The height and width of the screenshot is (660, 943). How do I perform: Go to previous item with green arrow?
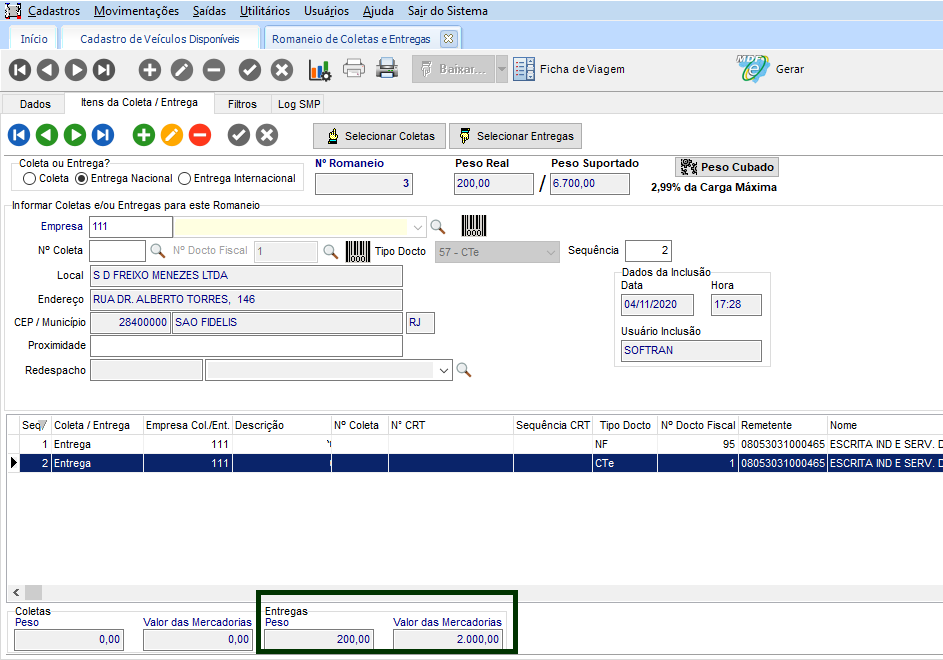(x=47, y=135)
